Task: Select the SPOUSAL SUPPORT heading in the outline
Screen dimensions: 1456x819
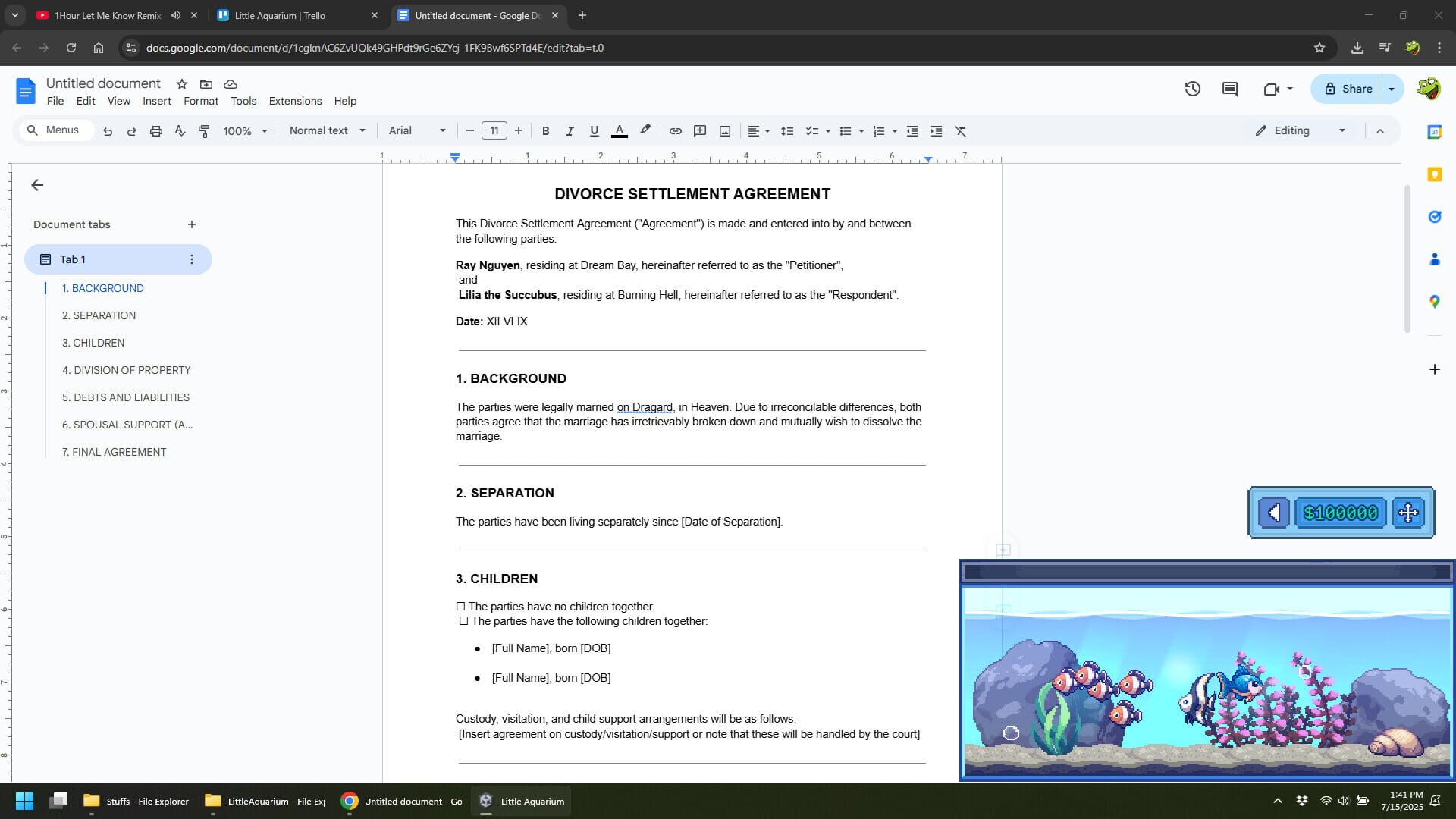Action: point(126,425)
